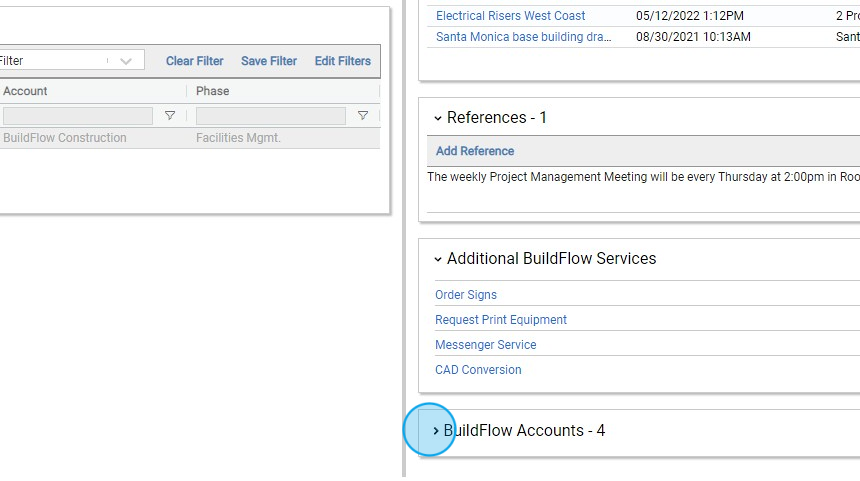The image size is (860, 481).
Task: Click the Phase column filter funnel icon
Action: tap(363, 116)
